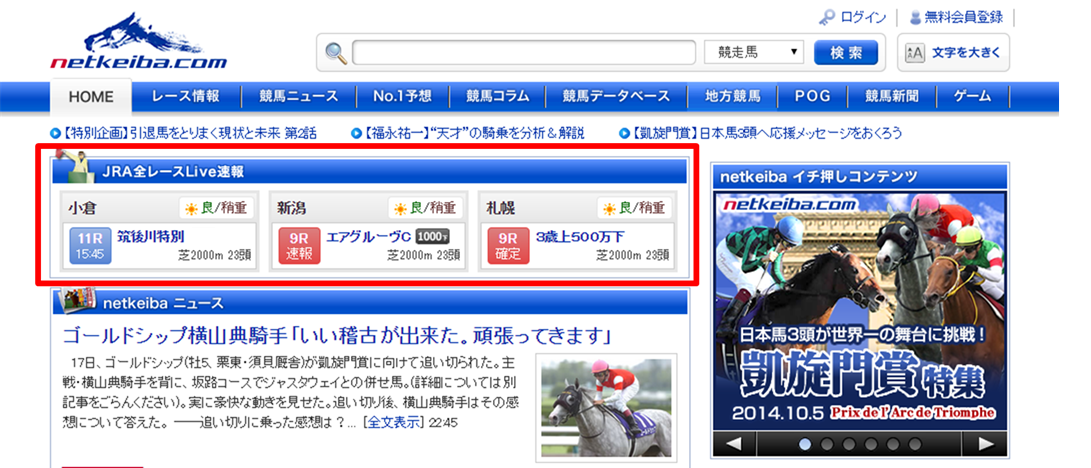The height and width of the screenshot is (468, 1091).
Task: Go to next banner with right arrow
Action: click(985, 444)
